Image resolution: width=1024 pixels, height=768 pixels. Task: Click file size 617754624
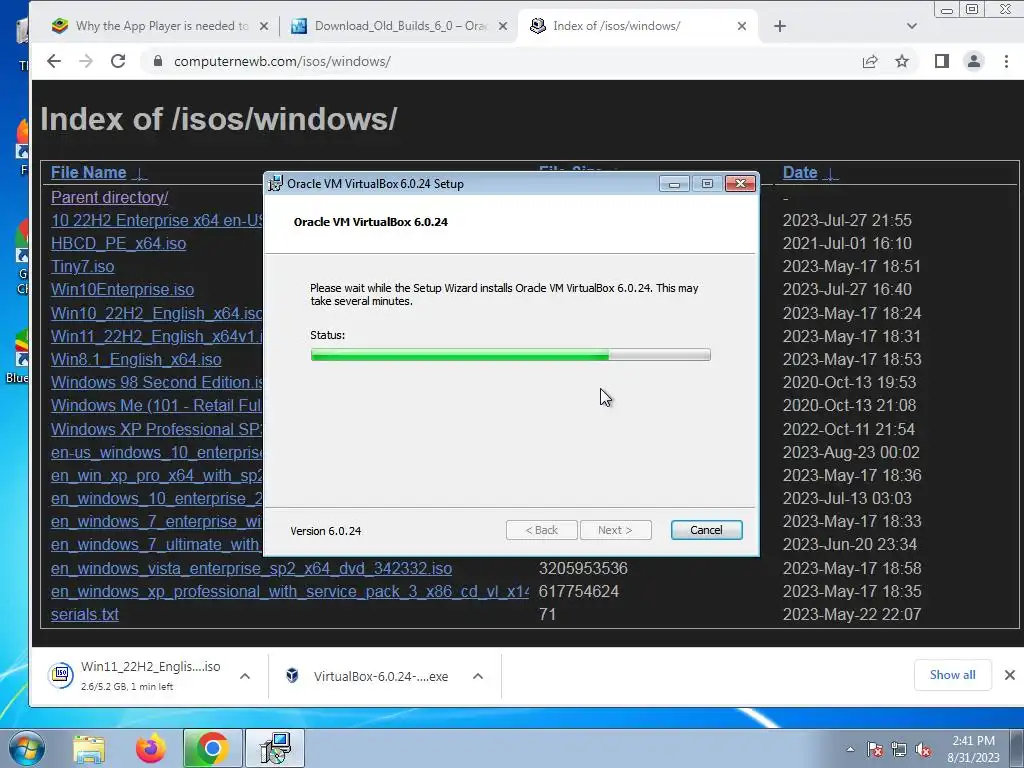click(579, 592)
